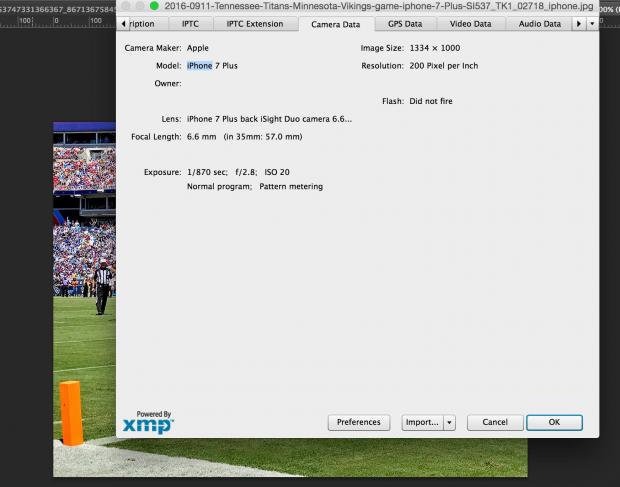Open the GPS Data tab
Viewport: 620px width, 487px height.
coord(405,23)
